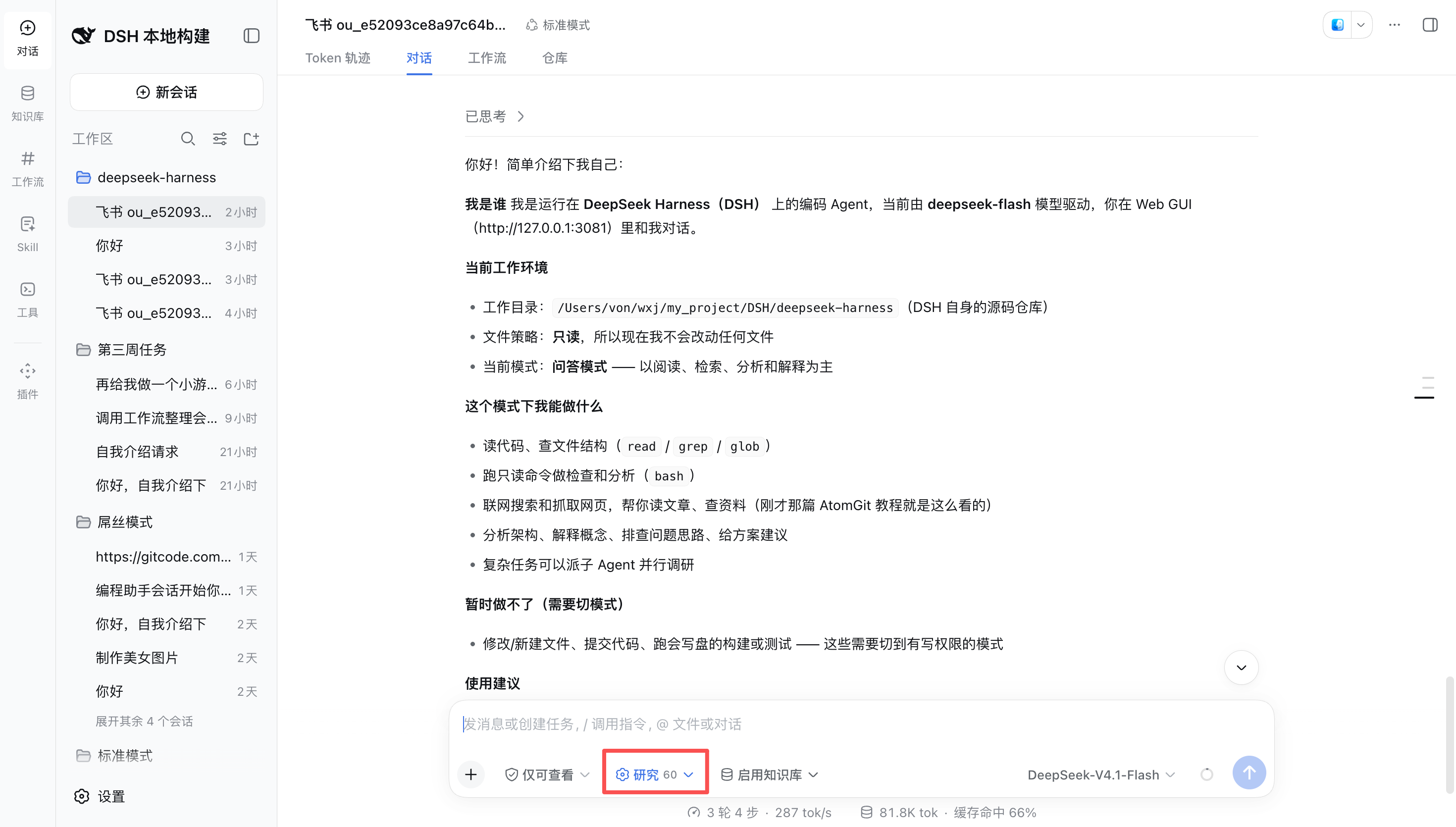Open the 再给我做一个小游 conversation
The image size is (1456, 827).
tap(166, 385)
